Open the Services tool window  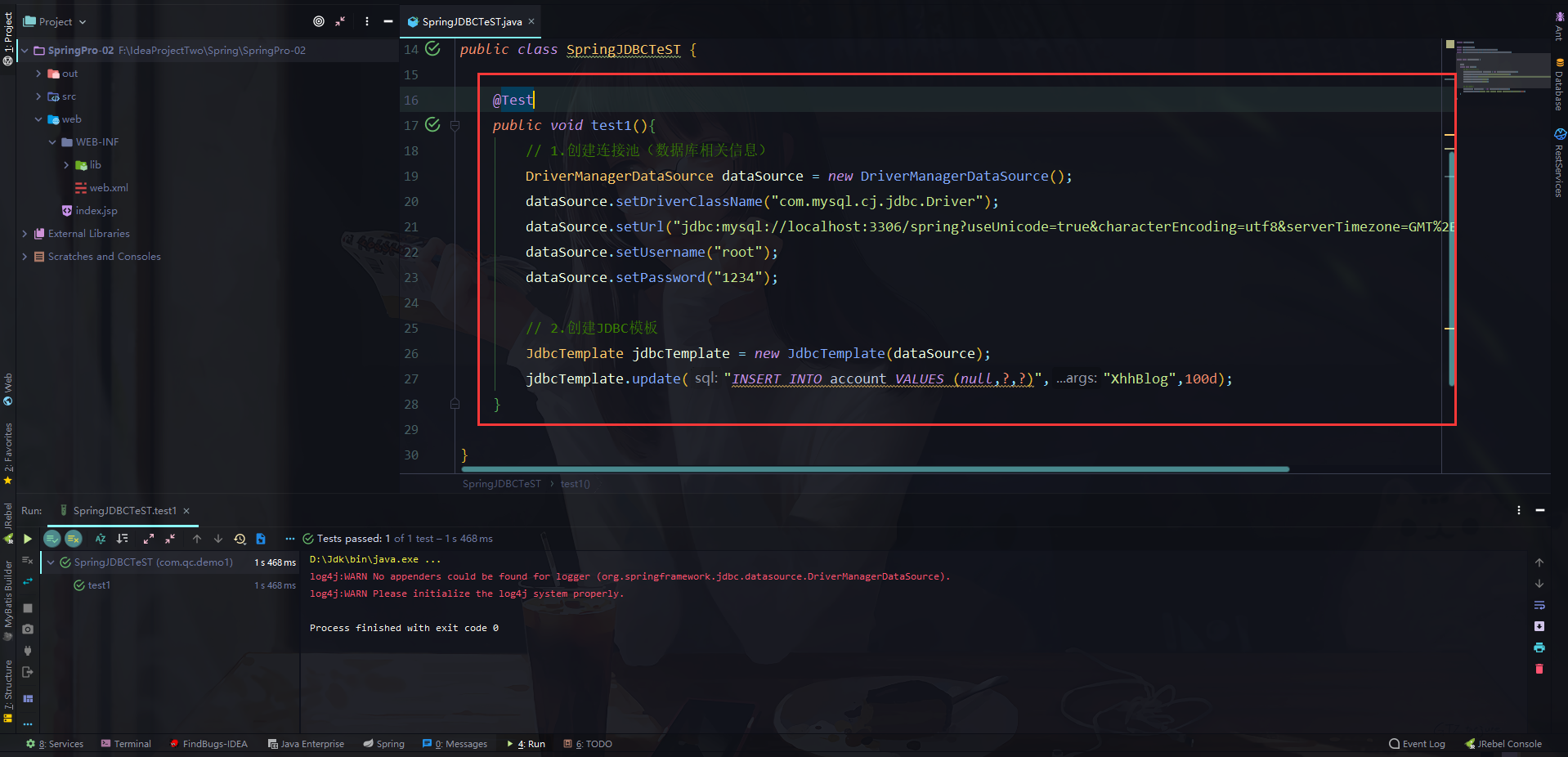point(55,744)
